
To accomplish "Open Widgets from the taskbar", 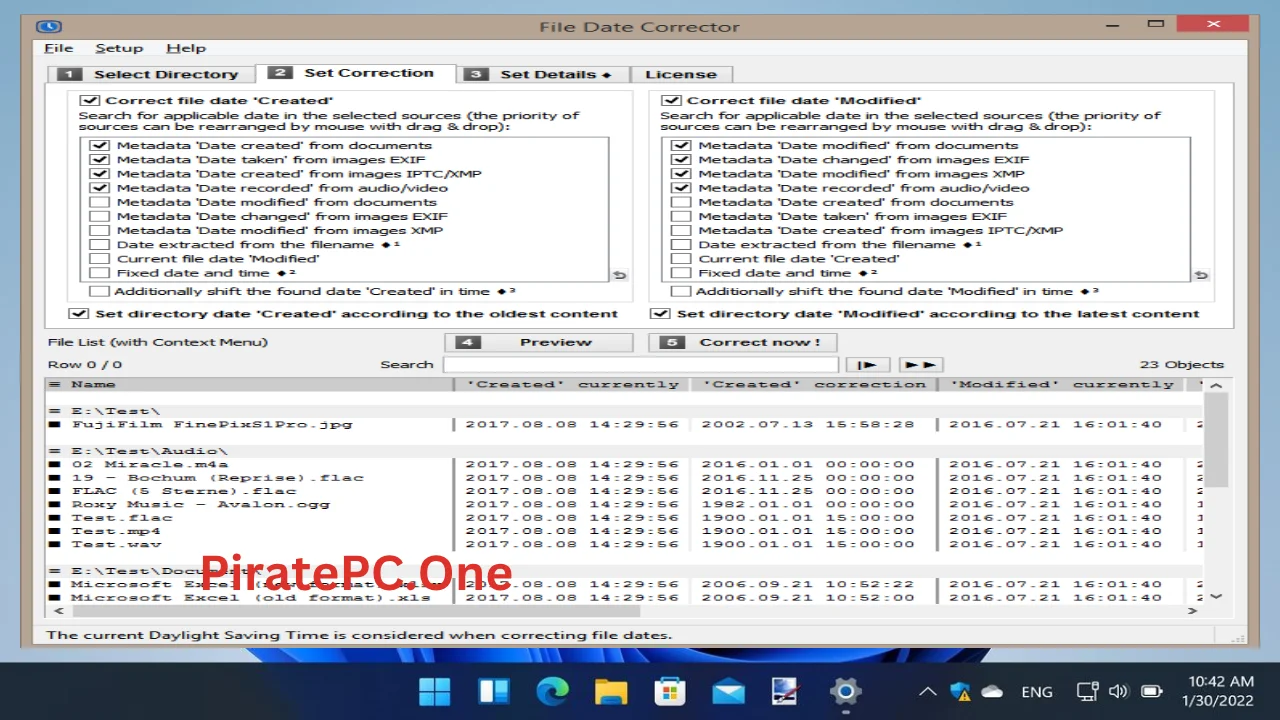I will pos(494,691).
